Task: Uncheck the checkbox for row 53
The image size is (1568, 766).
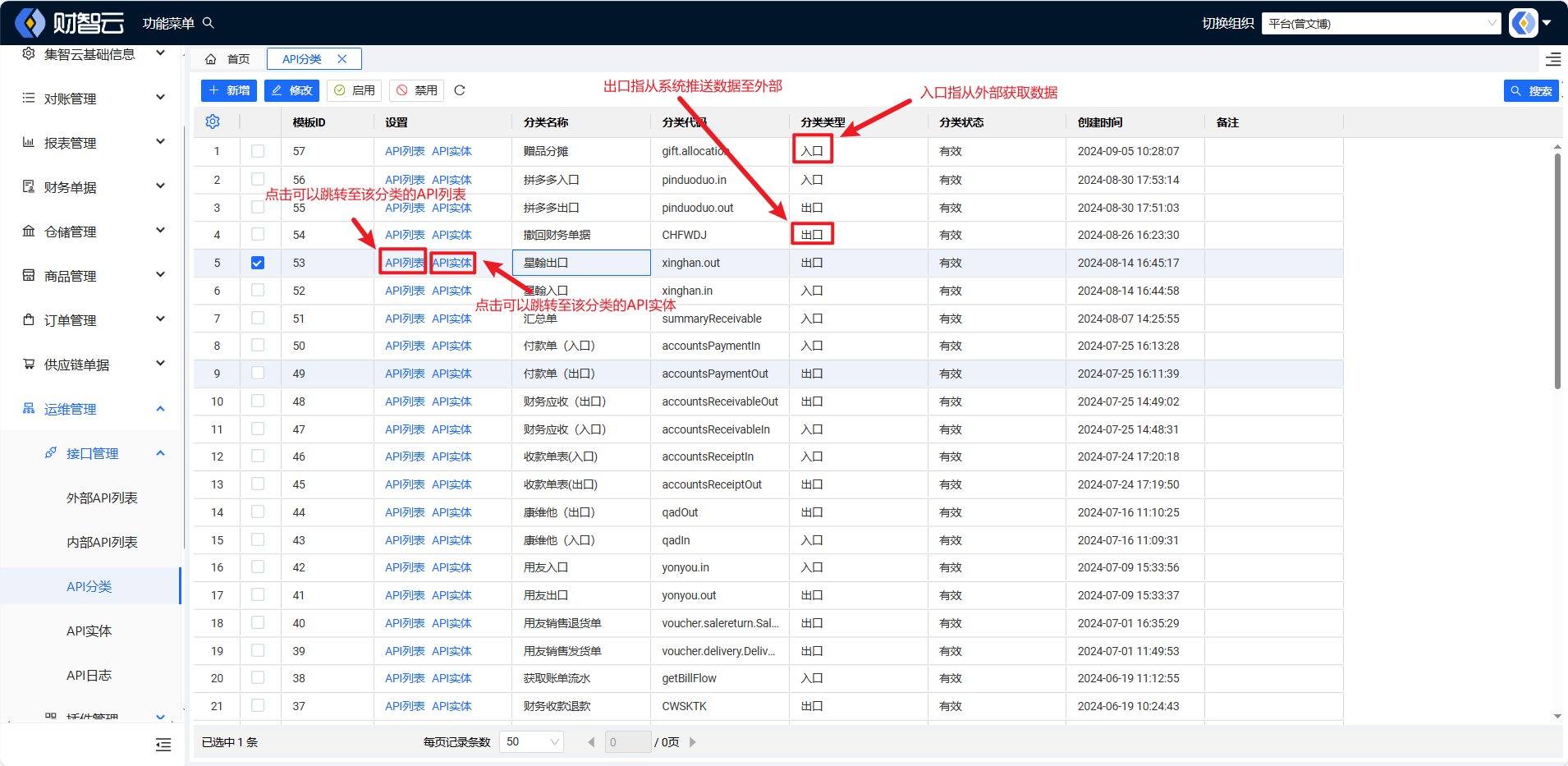Action: tap(258, 263)
